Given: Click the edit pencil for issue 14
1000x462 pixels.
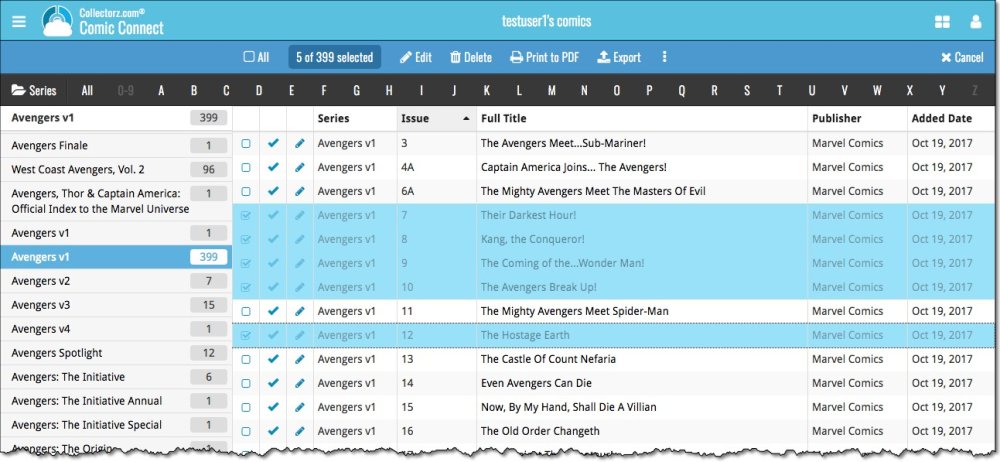Looking at the screenshot, I should [x=300, y=384].
